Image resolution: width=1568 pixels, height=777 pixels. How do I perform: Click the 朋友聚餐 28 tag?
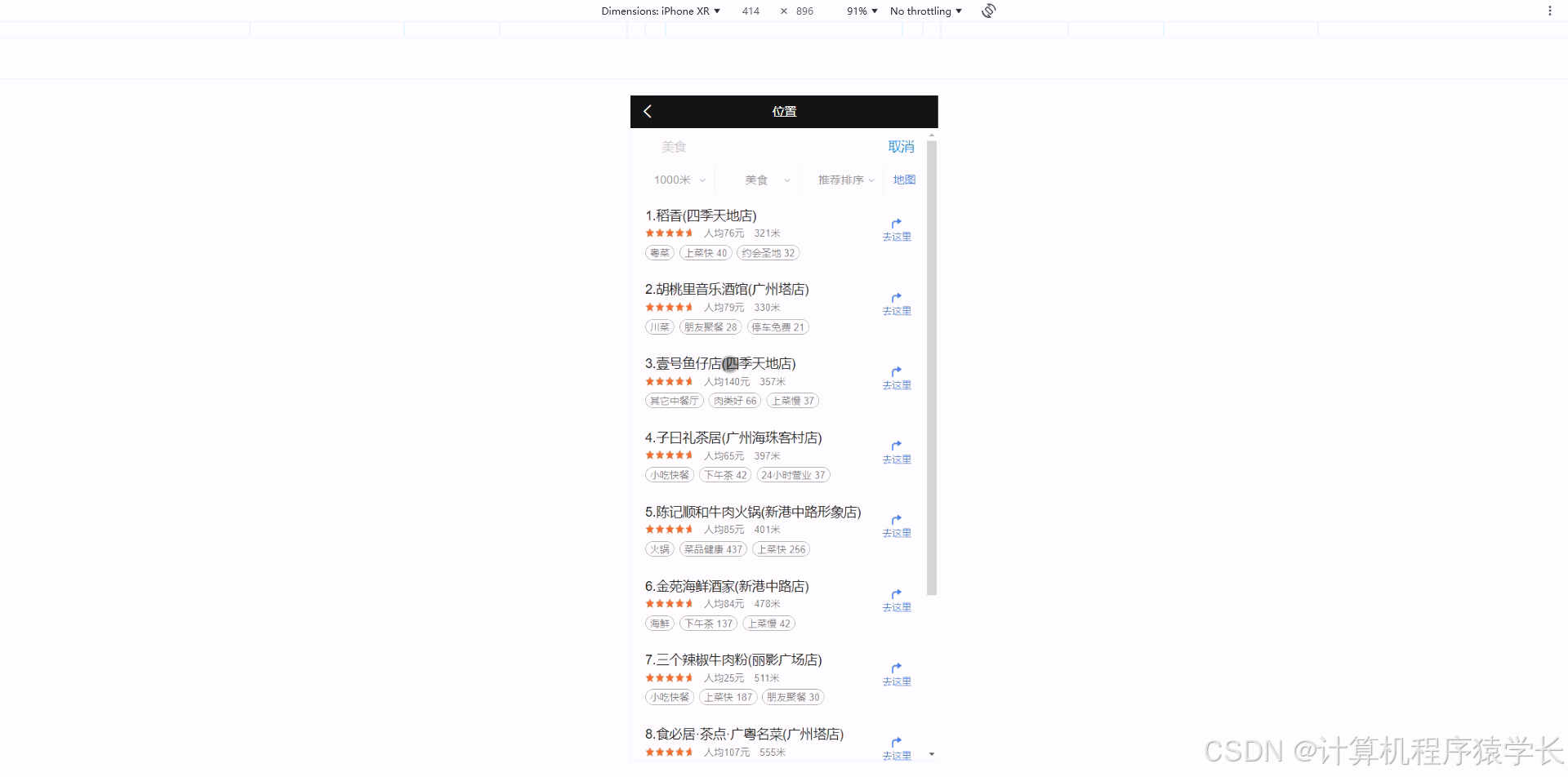coord(710,327)
